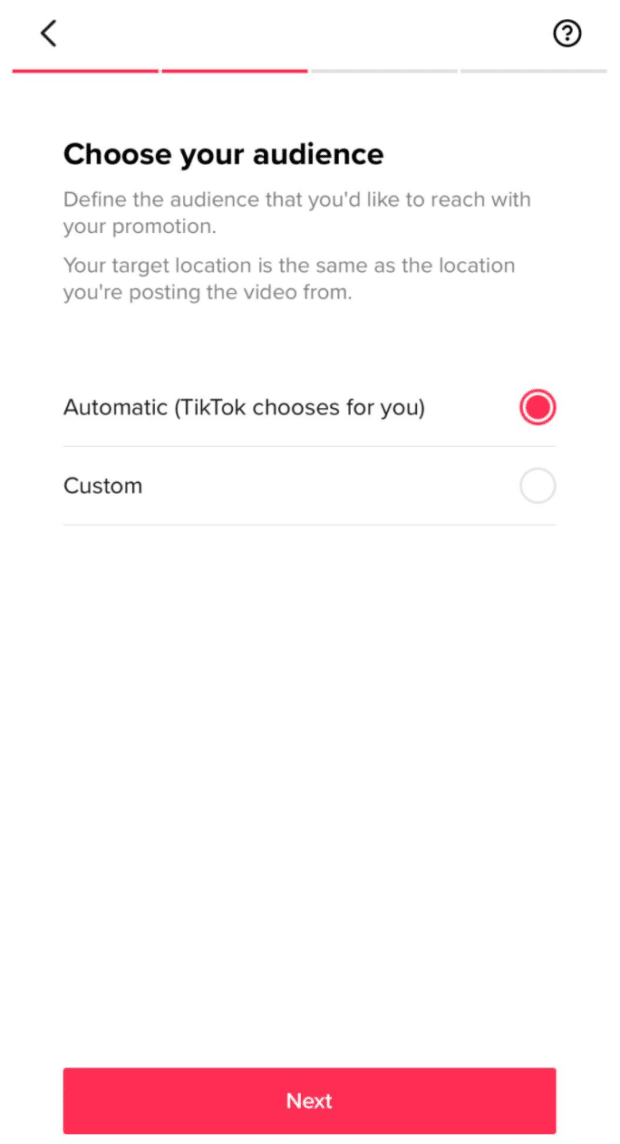620x1144 pixels.
Task: Click the 'Define the audience' description text
Action: [297, 213]
